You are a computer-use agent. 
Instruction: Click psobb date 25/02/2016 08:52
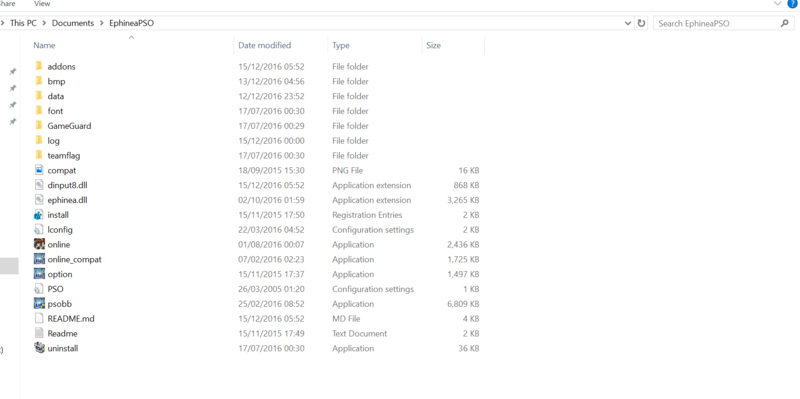[x=271, y=304]
